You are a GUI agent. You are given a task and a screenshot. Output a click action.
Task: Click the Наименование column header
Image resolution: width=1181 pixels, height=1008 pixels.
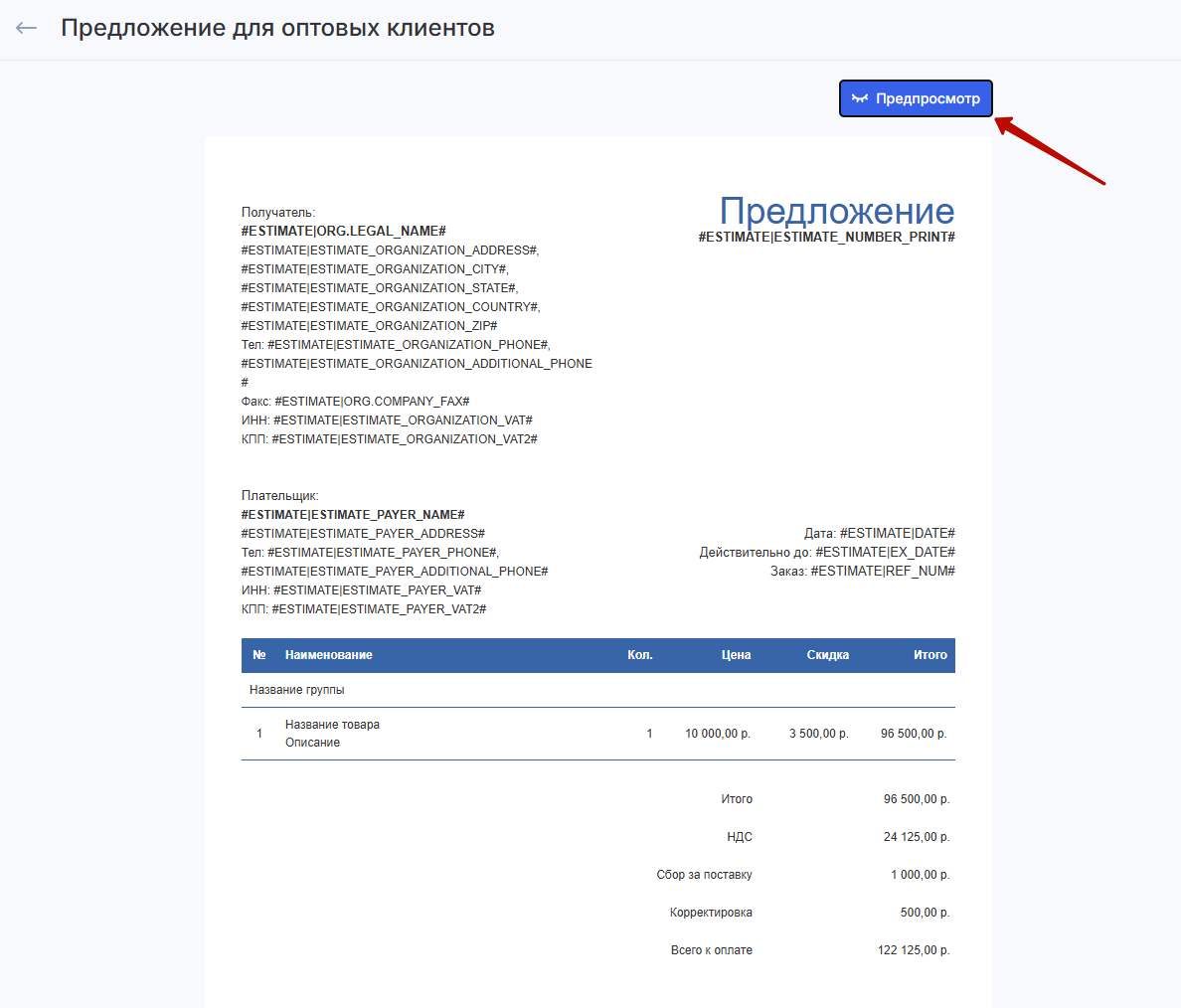point(328,655)
